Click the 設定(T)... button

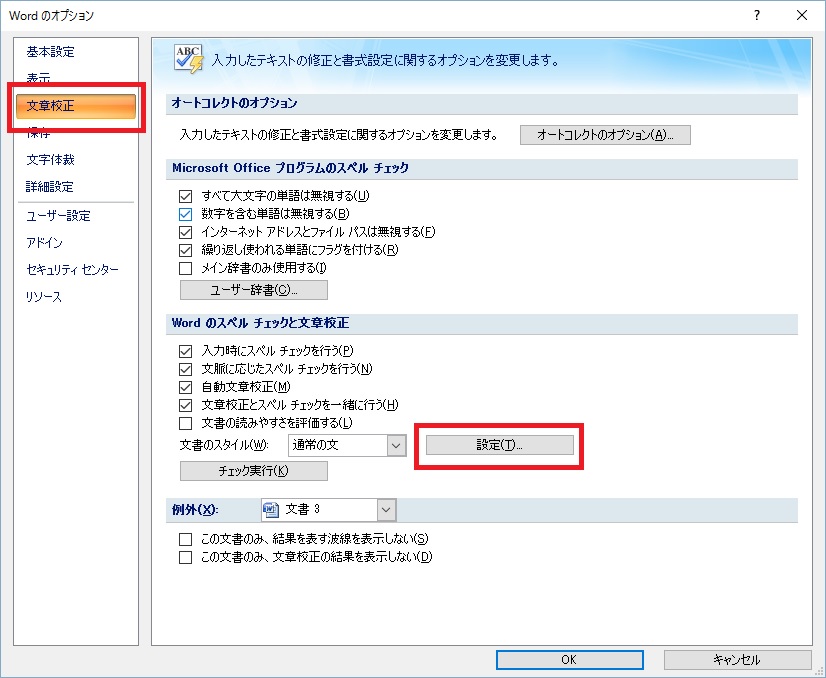point(499,445)
